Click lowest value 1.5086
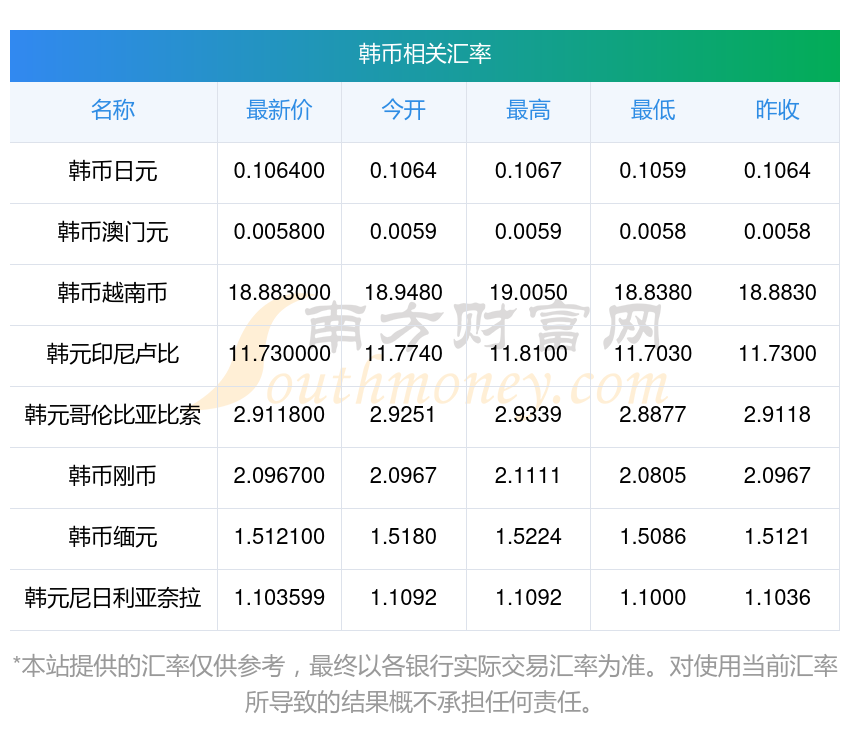The image size is (850, 733). (x=653, y=537)
